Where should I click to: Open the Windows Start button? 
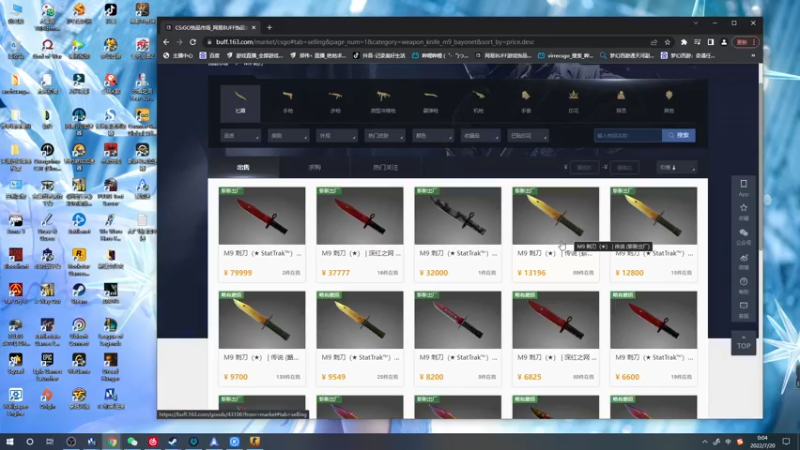coord(10,441)
